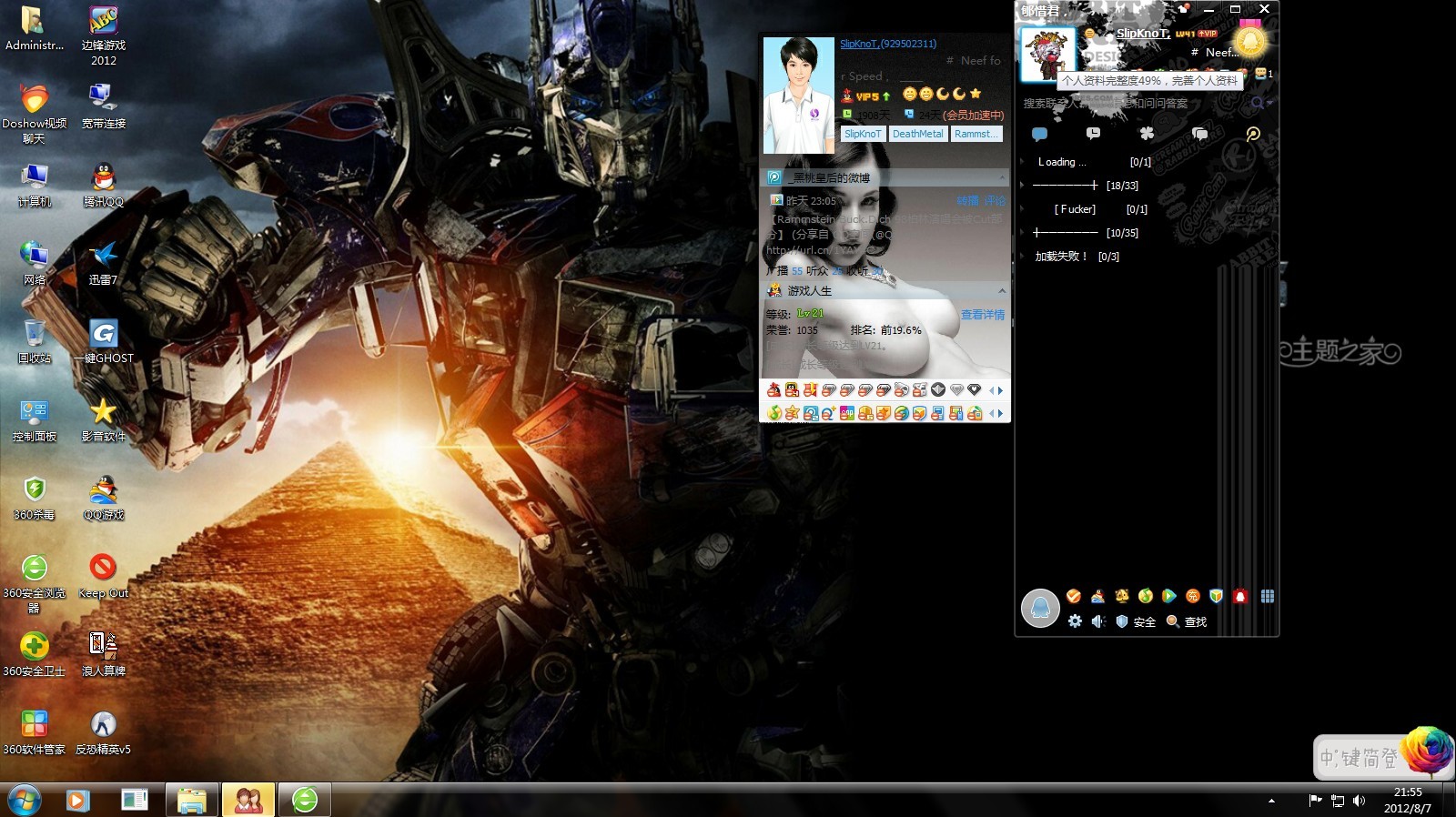
Task: Click the 转播 repost link
Action: pos(967,201)
